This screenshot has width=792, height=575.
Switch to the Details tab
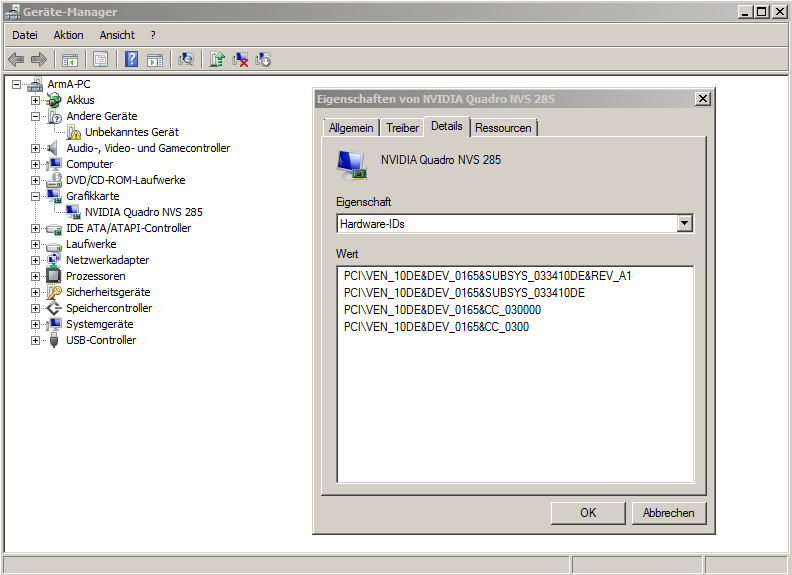(447, 126)
